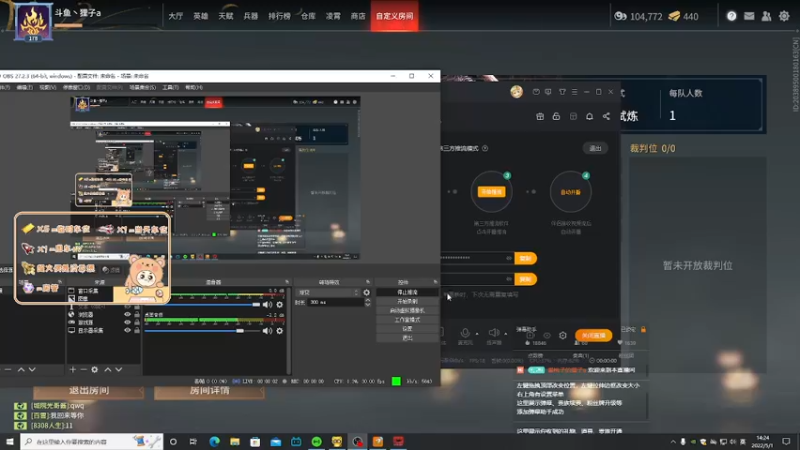Open the game mail envelope icon
Screen dimensions: 800x450
click(749, 16)
